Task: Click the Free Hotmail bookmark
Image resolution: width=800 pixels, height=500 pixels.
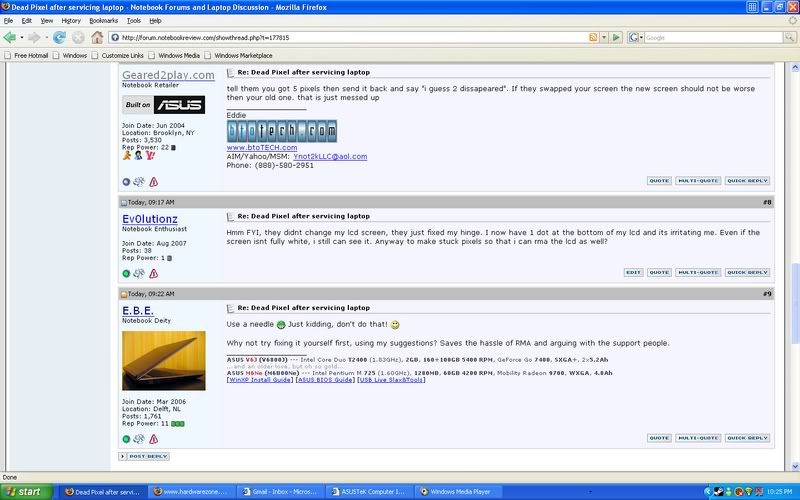Action: point(27,55)
